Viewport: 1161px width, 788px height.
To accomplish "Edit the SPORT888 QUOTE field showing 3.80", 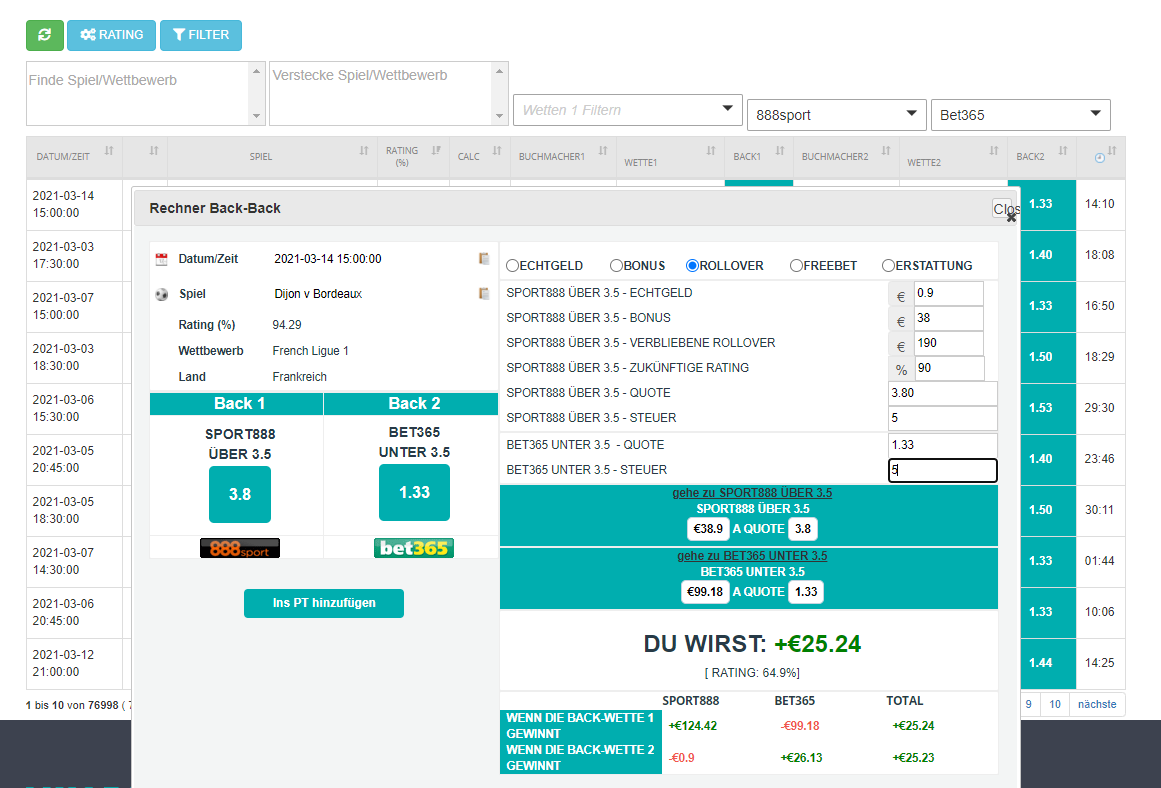I will (943, 393).
